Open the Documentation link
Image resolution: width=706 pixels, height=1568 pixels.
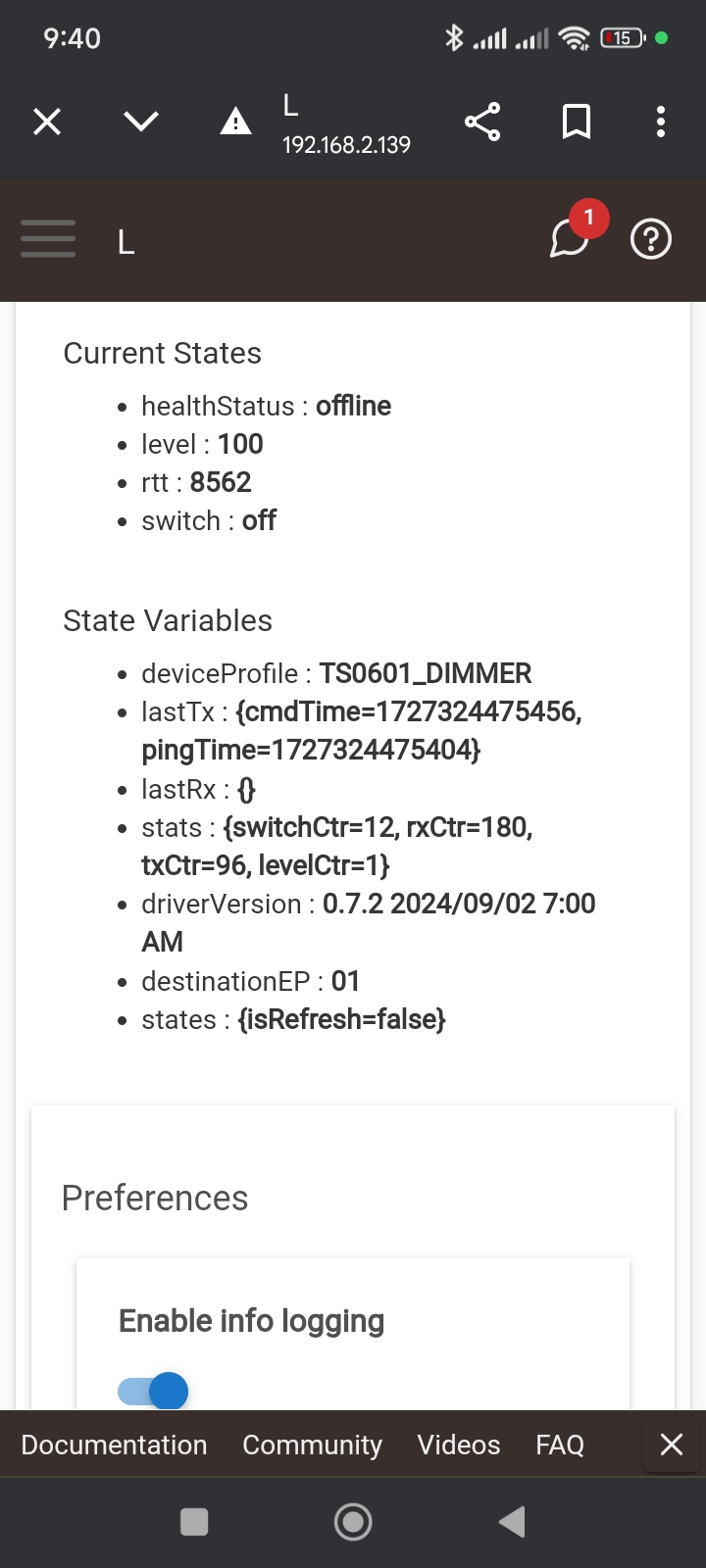(114, 1445)
